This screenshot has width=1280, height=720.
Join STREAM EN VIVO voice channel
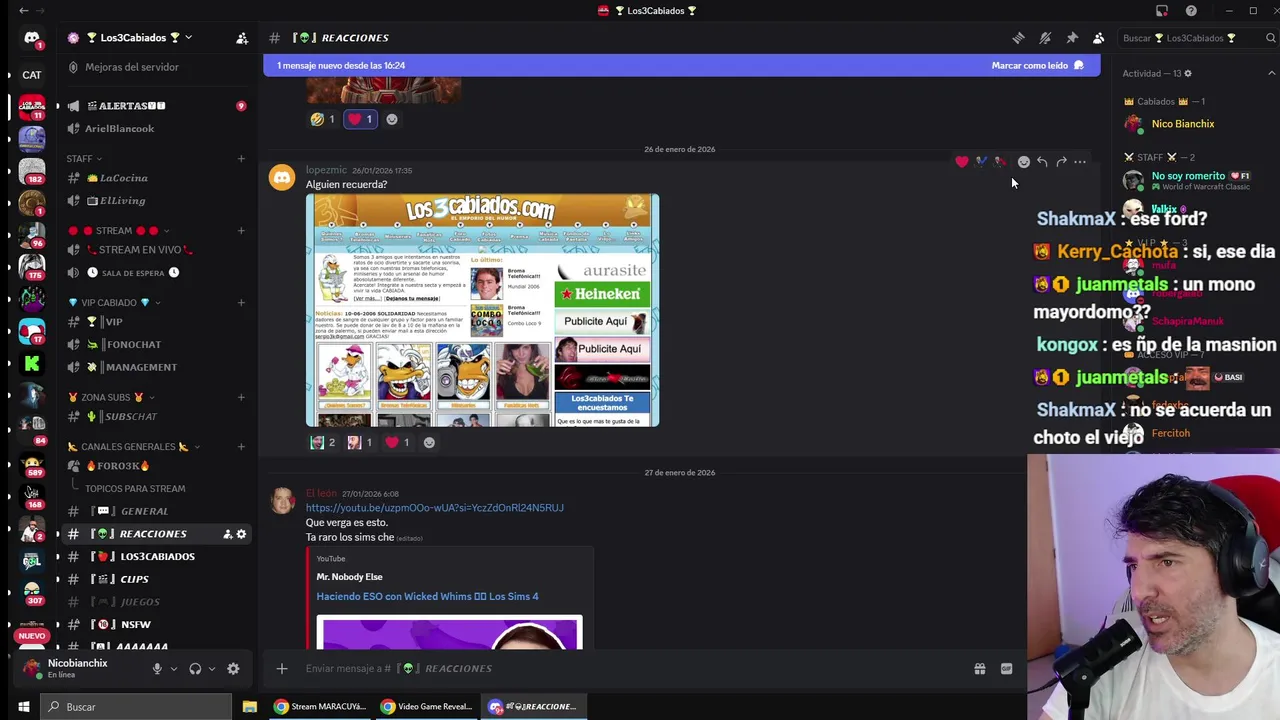tap(155, 250)
